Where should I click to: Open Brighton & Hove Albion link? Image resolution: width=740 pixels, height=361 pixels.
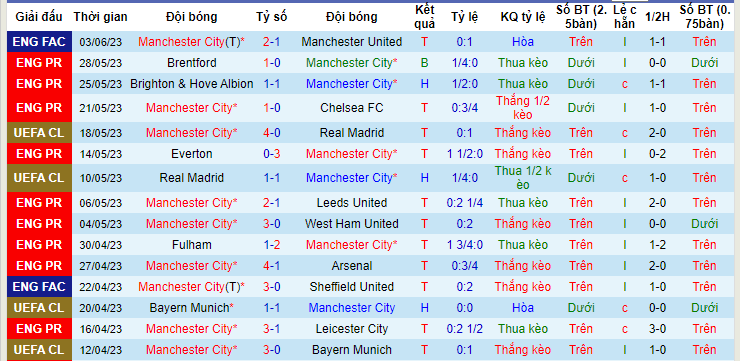[192, 84]
